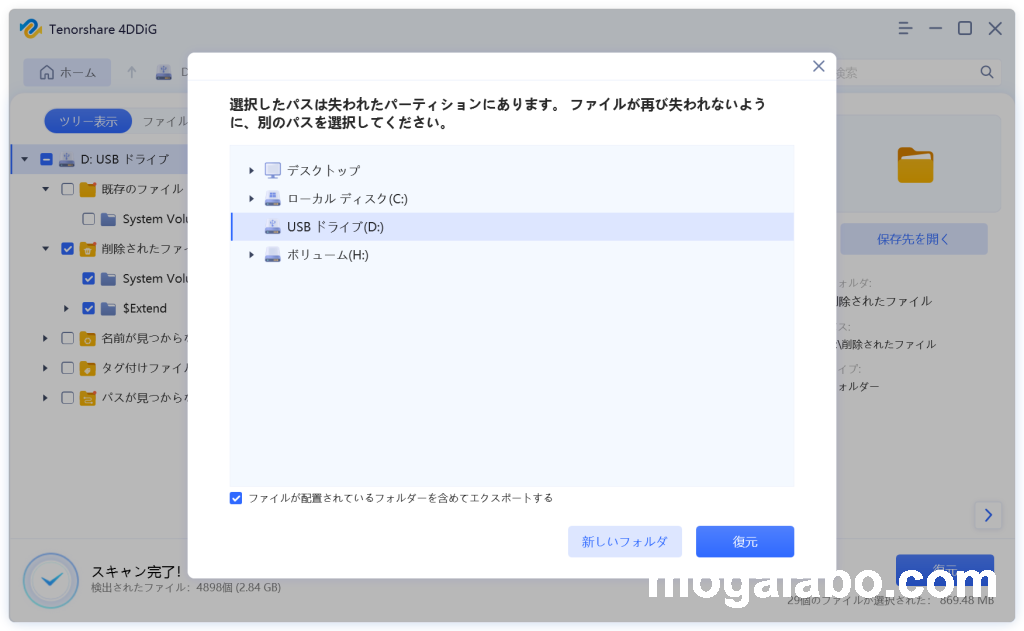Click the desktop monitor icon in dialog
This screenshot has height=631, width=1024.
click(272, 170)
